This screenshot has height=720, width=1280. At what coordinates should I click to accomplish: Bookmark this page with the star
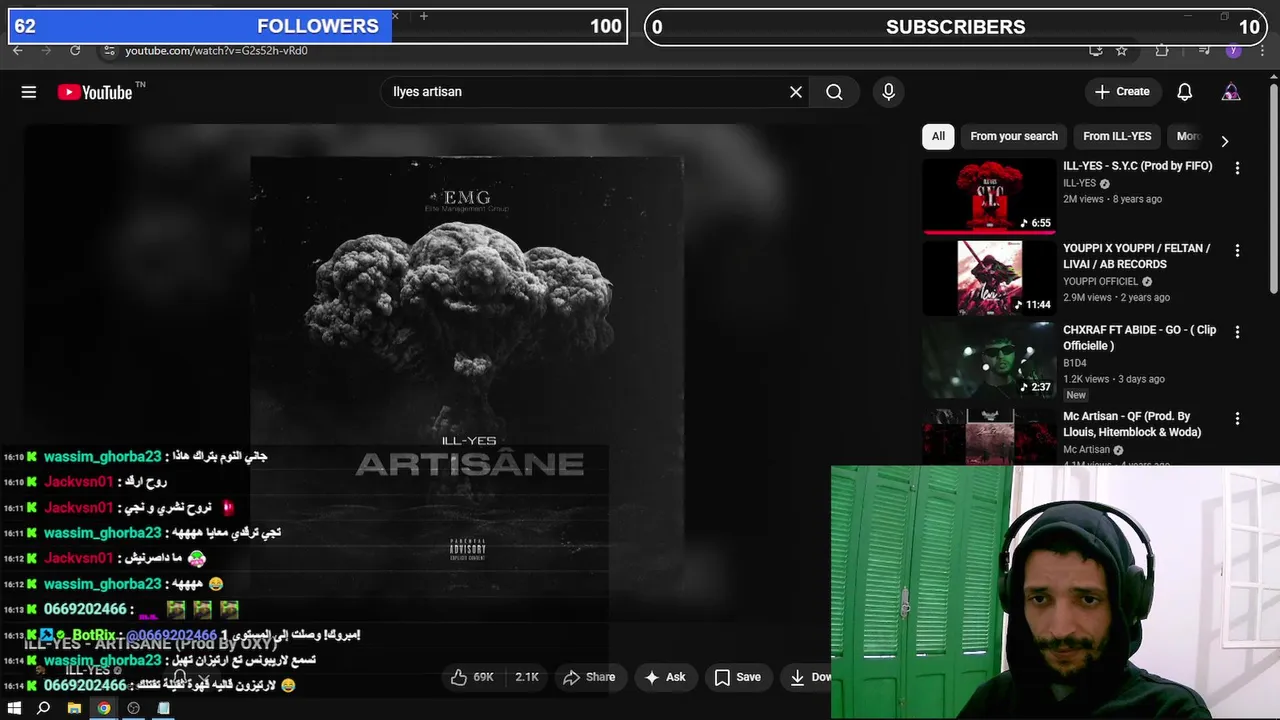coord(1122,50)
